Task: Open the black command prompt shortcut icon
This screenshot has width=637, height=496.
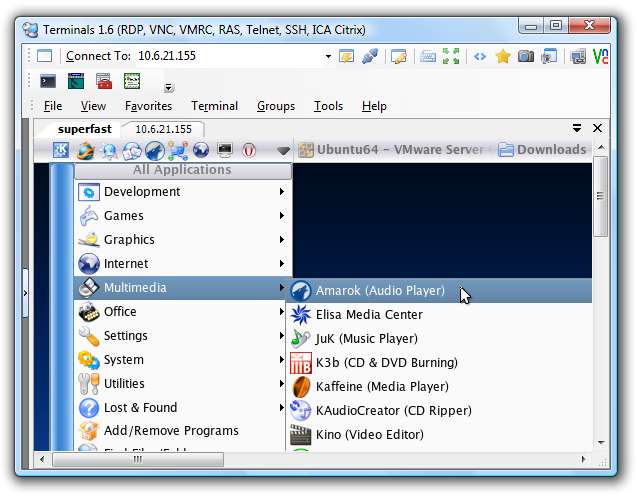Action: 48,82
